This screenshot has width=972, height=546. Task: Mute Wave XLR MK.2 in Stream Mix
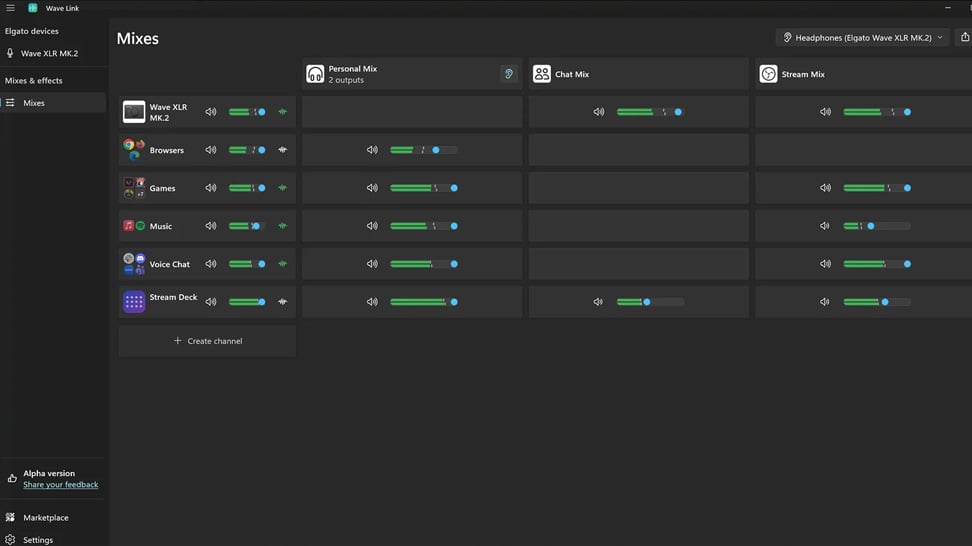click(825, 112)
